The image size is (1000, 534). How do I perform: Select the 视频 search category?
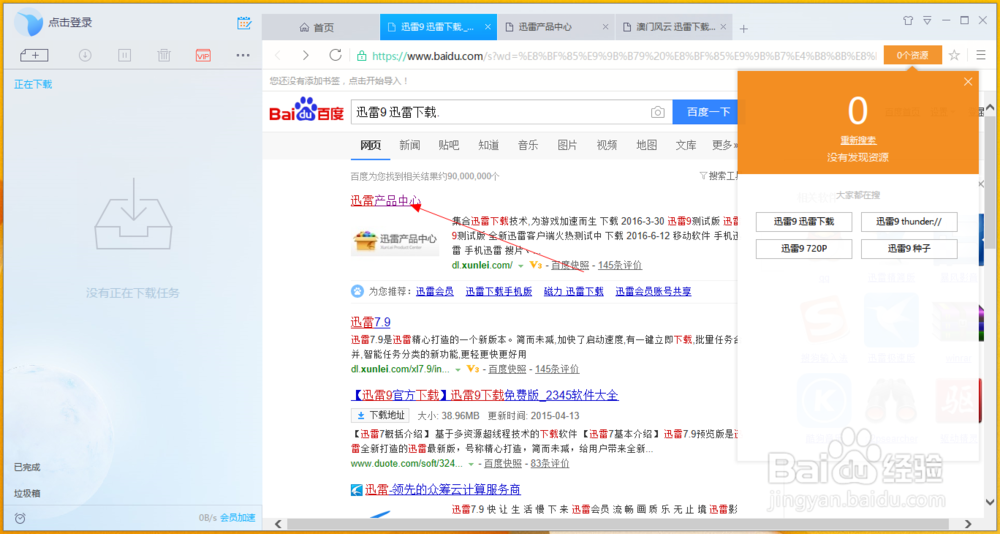coord(607,145)
